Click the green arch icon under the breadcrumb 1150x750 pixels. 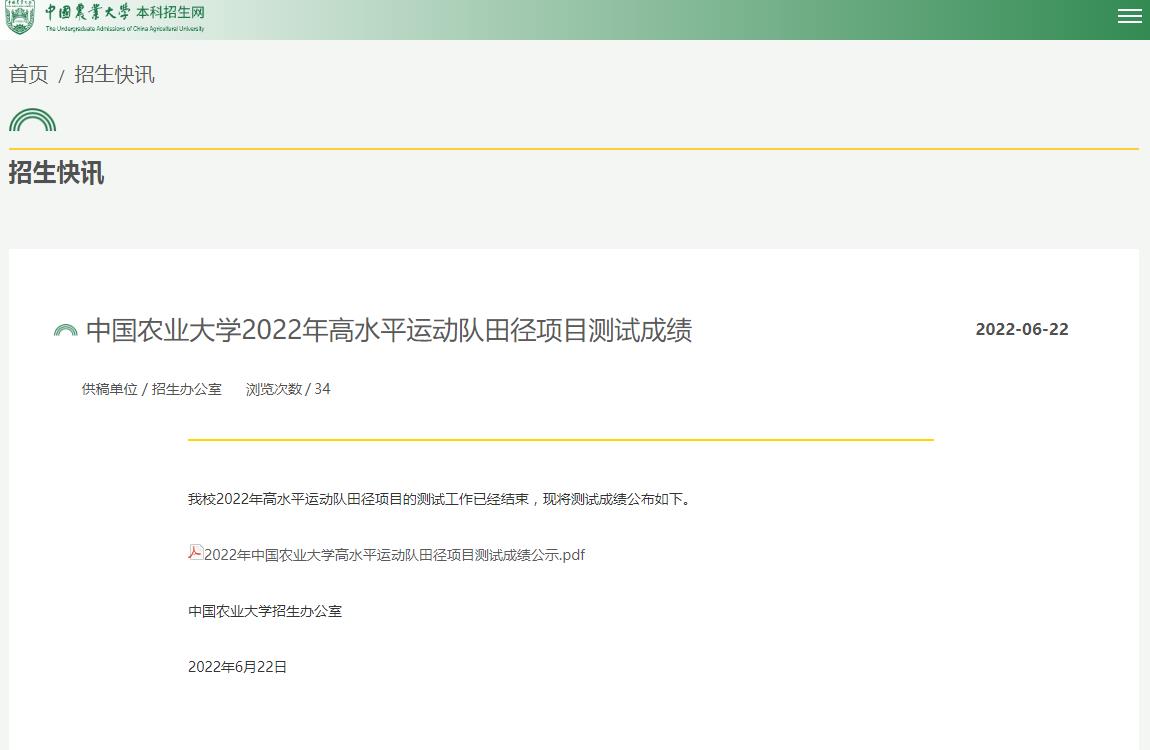coord(32,120)
